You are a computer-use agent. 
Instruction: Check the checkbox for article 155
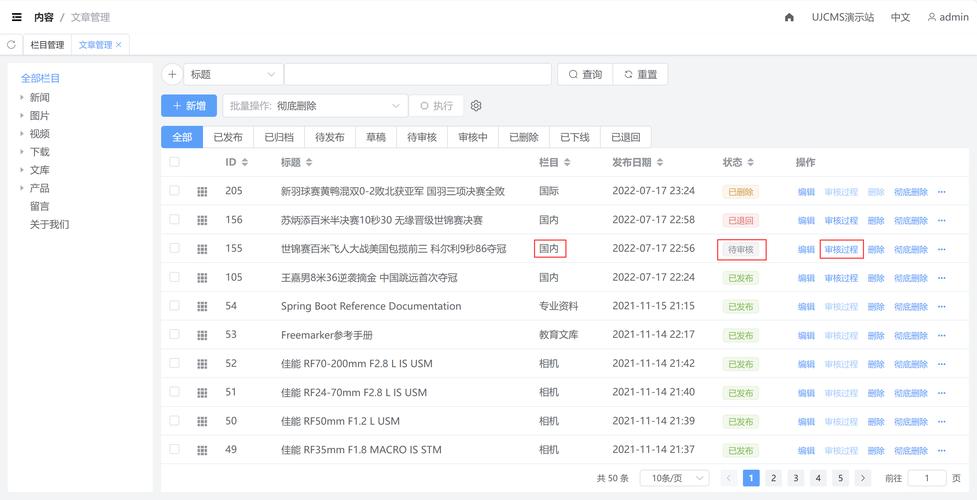click(175, 248)
